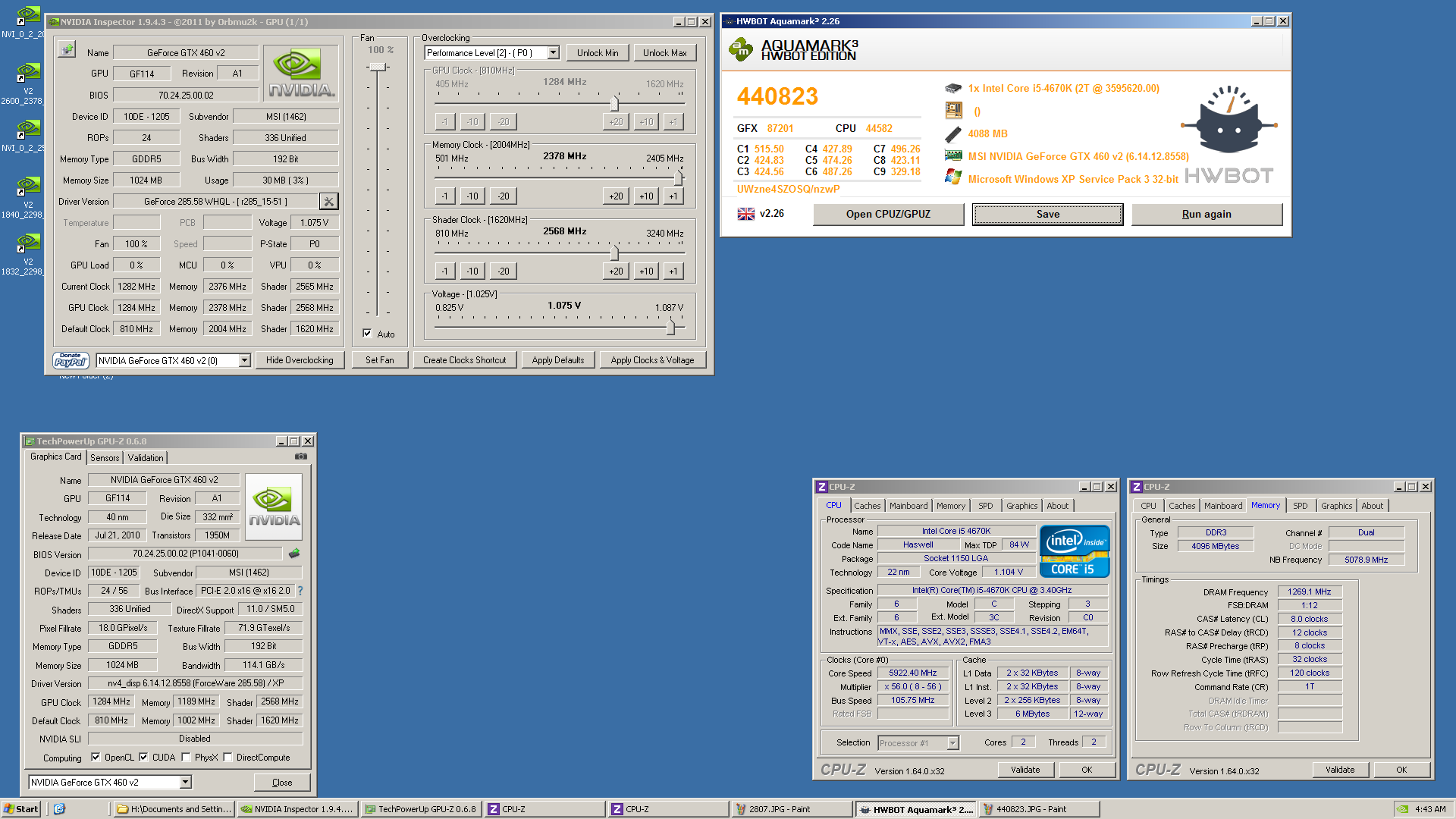The image size is (1456, 819).
Task: Click the Driver Version field in NVIDIA Inspector
Action: click(216, 202)
